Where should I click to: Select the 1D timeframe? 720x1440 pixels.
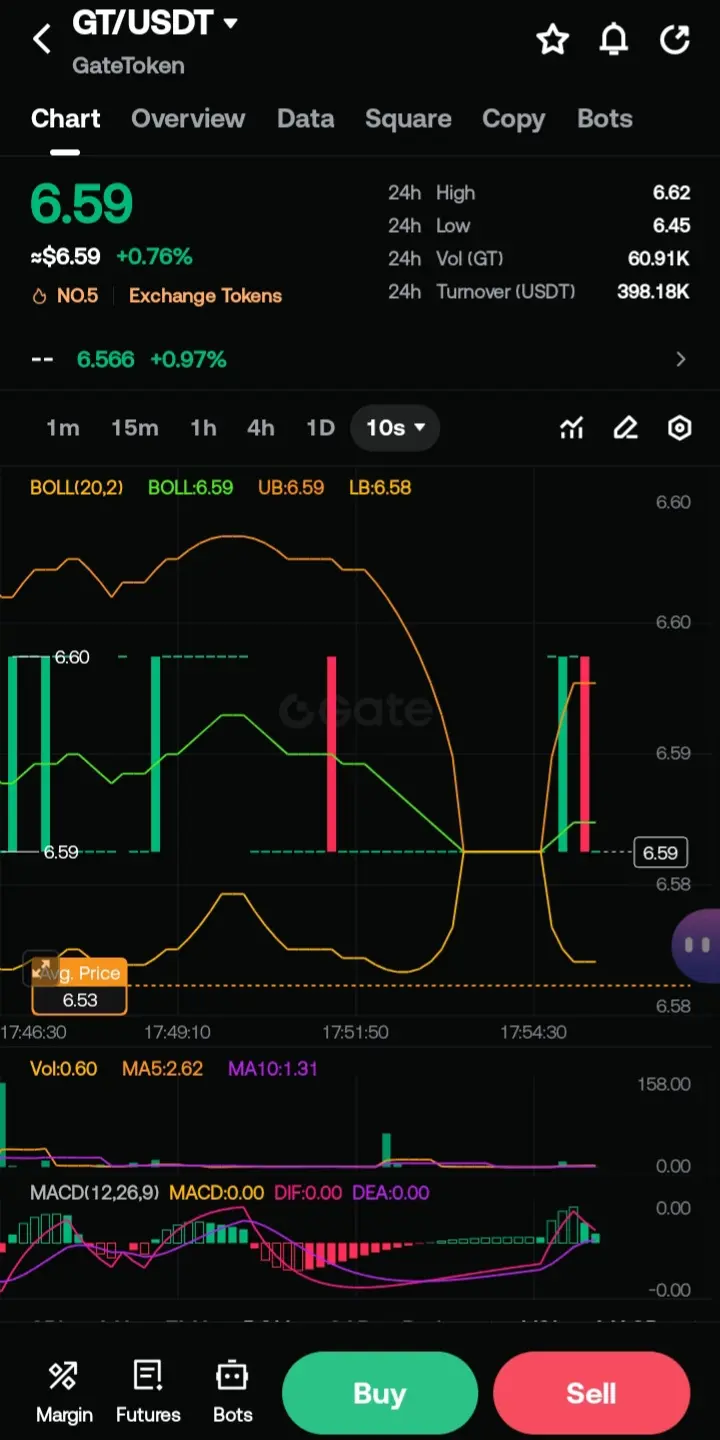(x=320, y=428)
